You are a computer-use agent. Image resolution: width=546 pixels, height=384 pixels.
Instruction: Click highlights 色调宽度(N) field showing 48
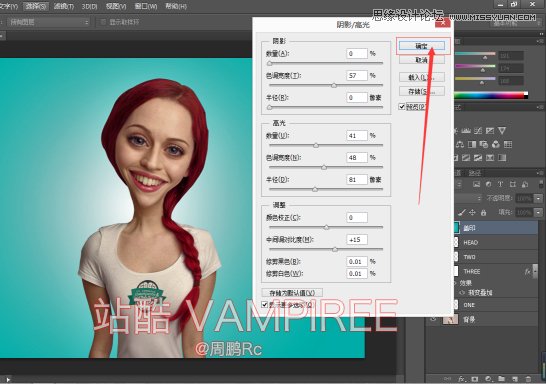357,157
